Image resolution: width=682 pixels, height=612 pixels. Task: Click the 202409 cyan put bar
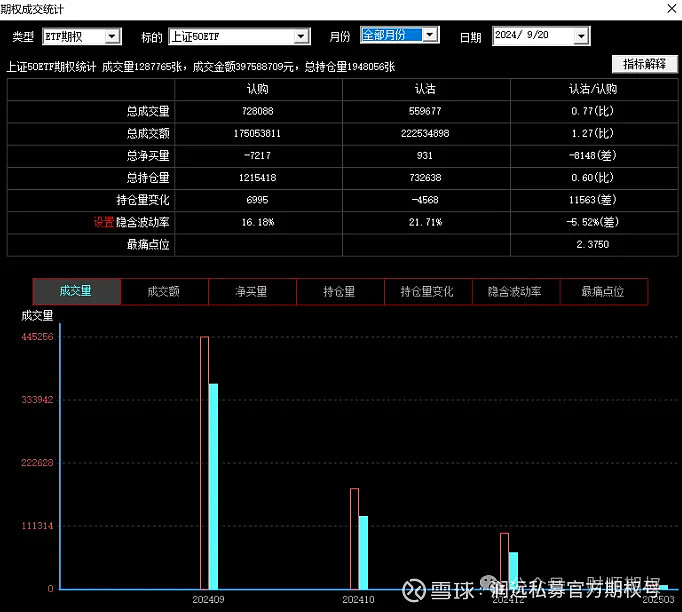[x=214, y=486]
